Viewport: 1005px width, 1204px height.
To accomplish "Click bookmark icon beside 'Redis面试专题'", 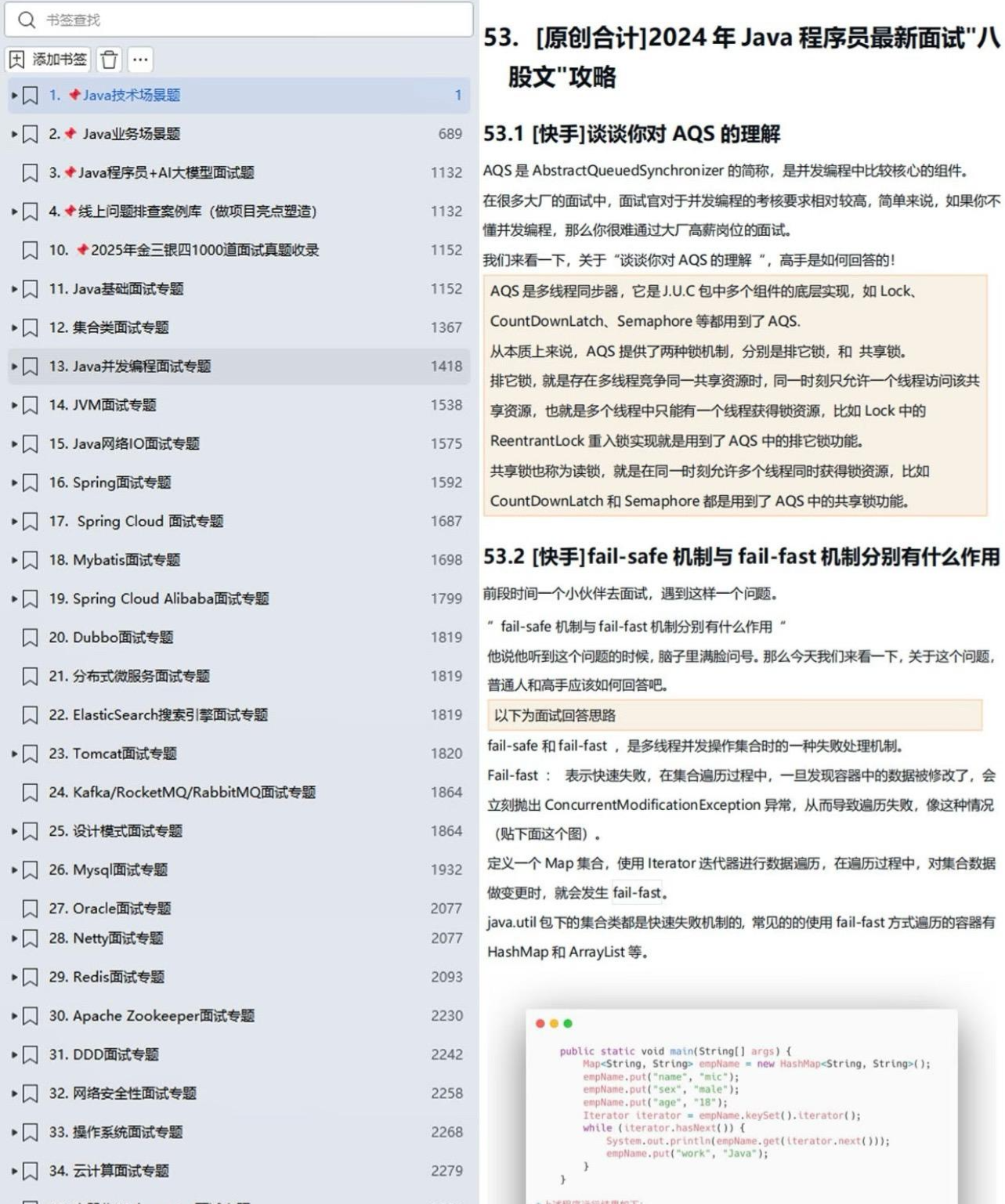I will pos(30,977).
